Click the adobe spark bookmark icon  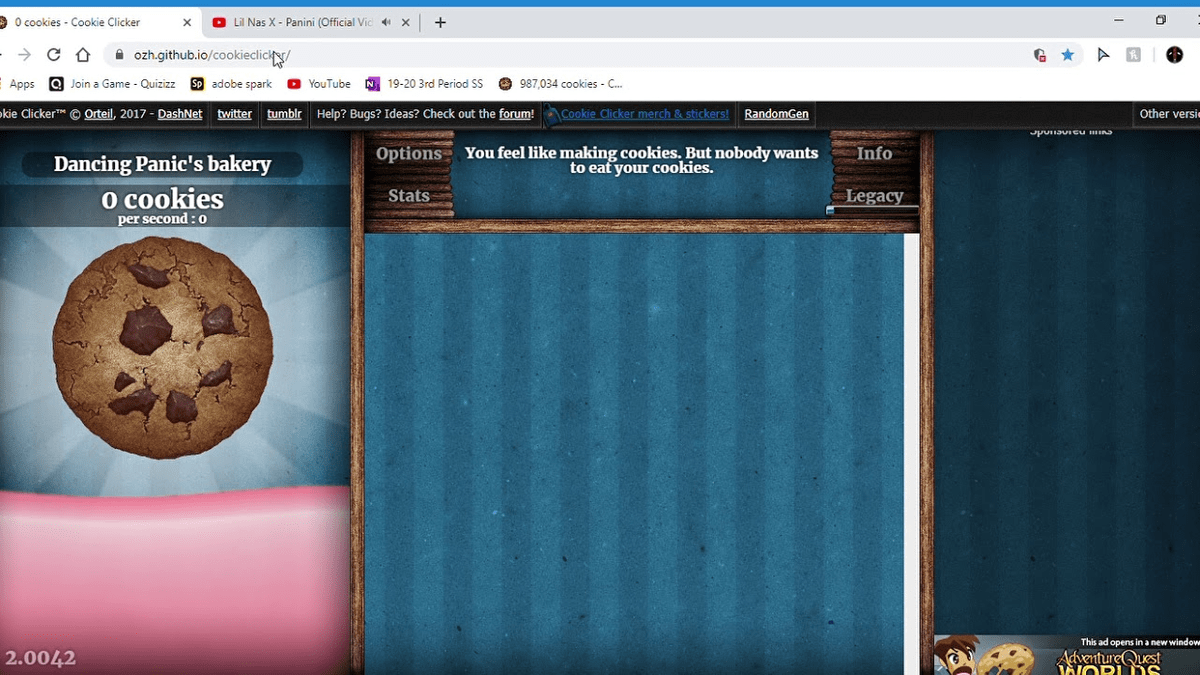(196, 83)
